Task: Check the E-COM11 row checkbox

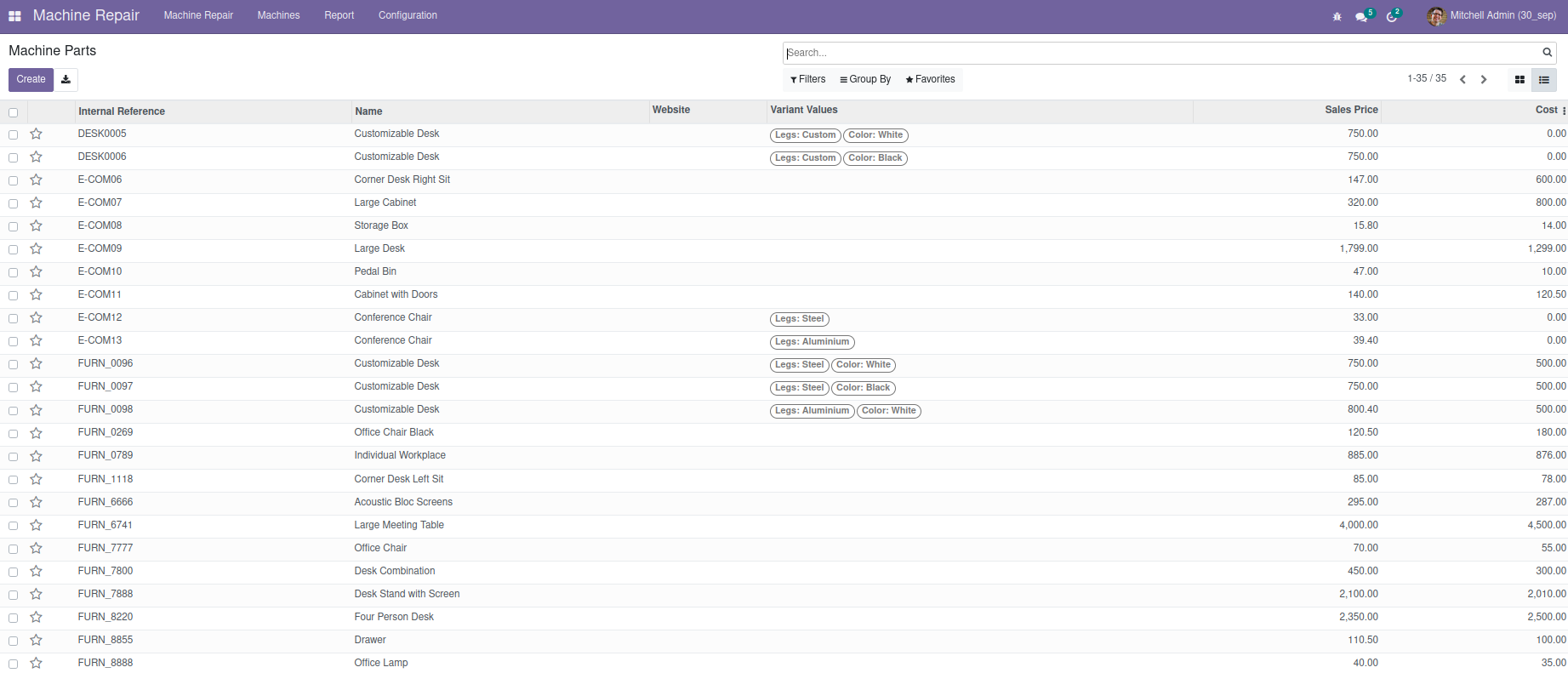Action: [x=13, y=295]
